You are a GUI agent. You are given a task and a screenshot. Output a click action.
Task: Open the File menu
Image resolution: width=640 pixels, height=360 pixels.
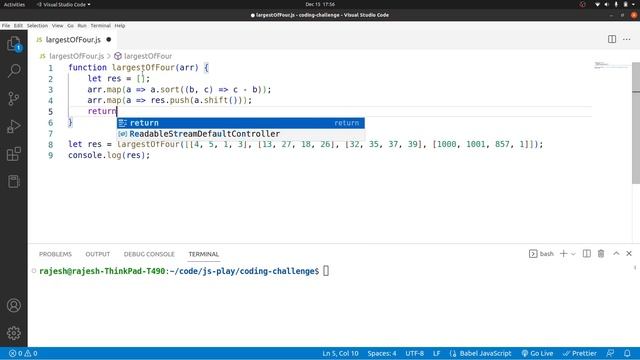[x=6, y=25]
